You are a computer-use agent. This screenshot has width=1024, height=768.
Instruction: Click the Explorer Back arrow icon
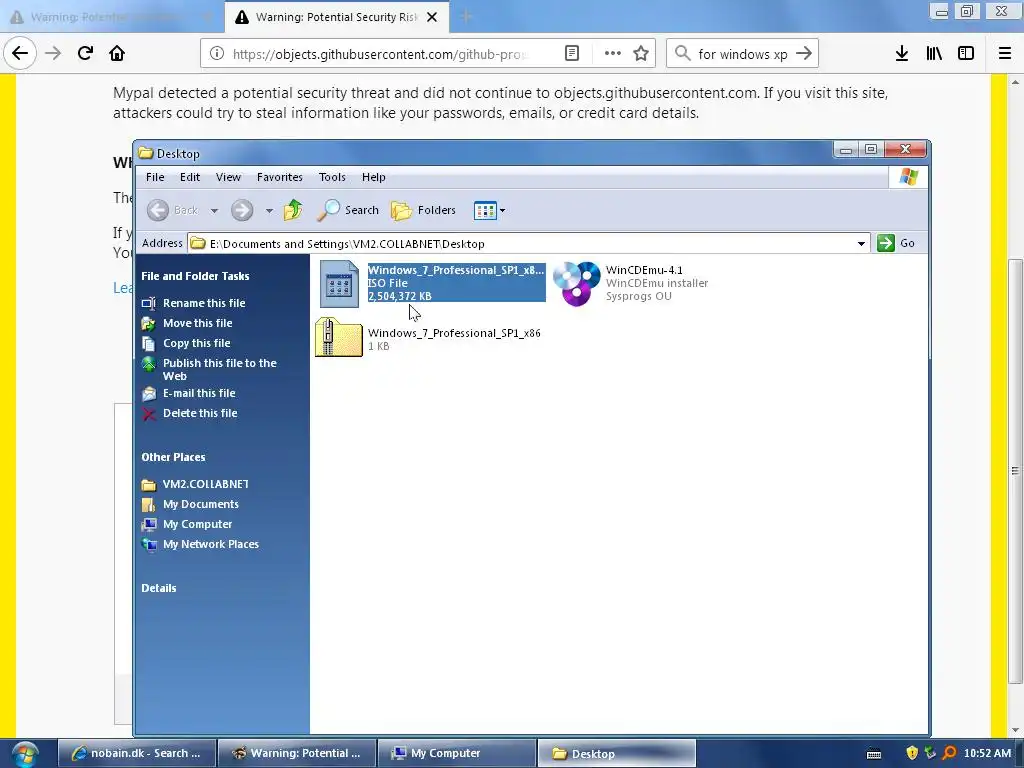(157, 210)
